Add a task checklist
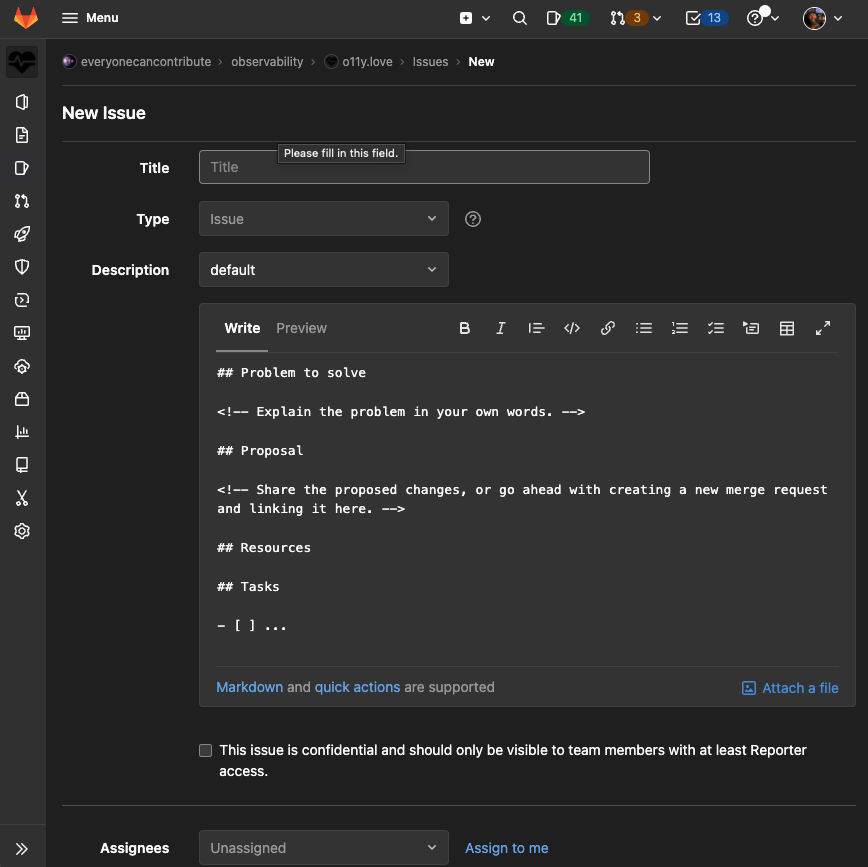The image size is (868, 867). click(716, 328)
